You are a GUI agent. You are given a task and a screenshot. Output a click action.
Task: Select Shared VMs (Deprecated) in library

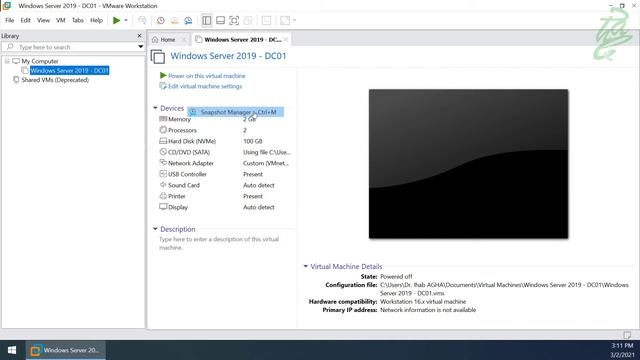tap(55, 80)
